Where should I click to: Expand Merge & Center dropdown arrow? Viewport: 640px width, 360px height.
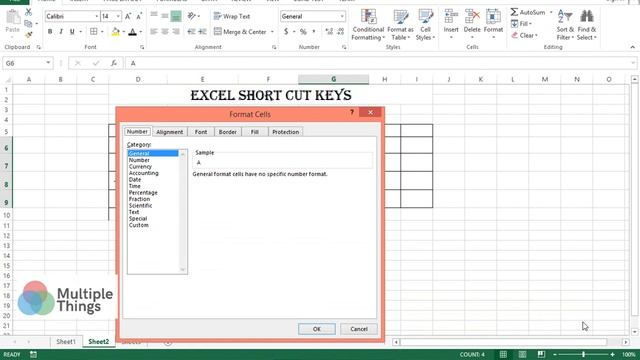point(272,31)
